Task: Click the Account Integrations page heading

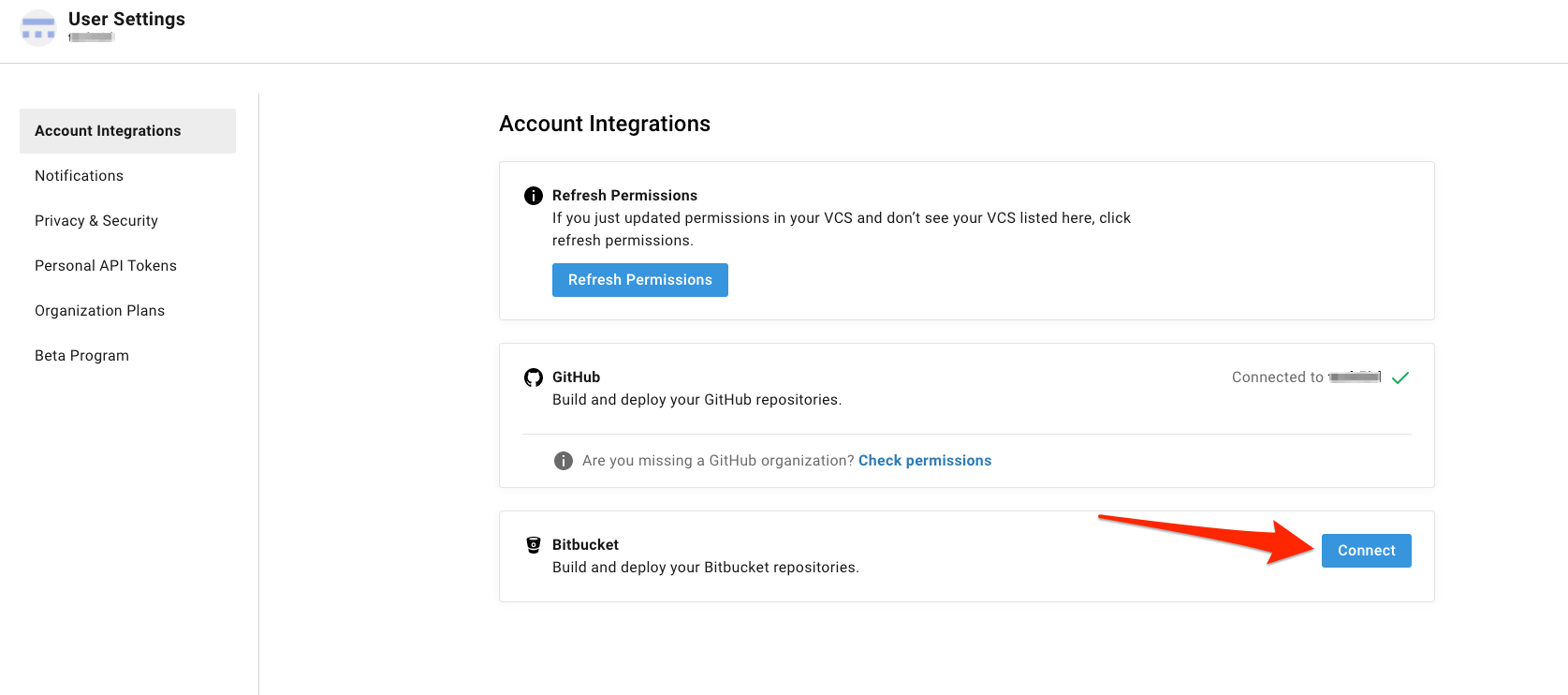Action: [x=605, y=124]
